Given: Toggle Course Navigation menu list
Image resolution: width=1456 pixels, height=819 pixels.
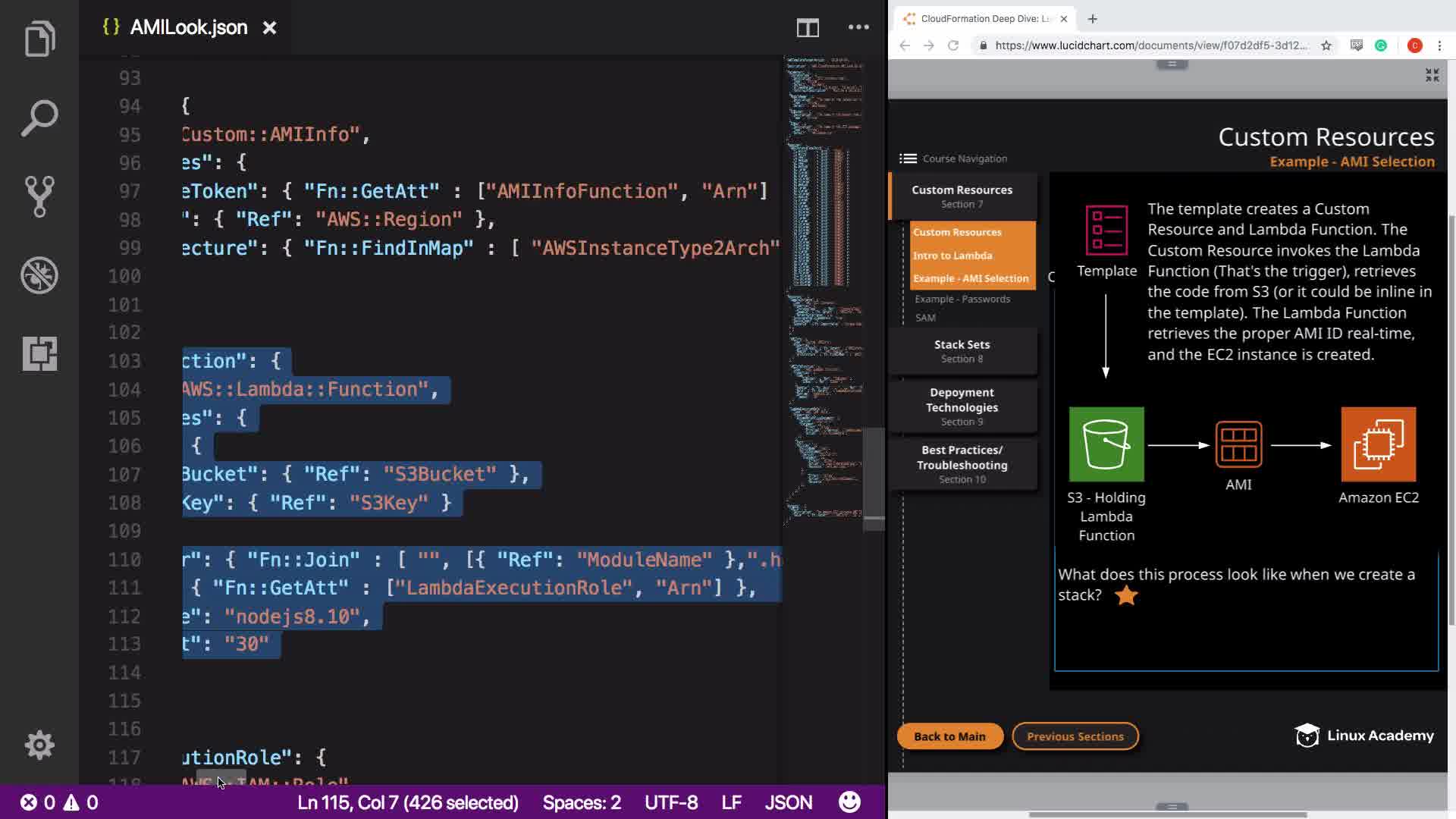Looking at the screenshot, I should [908, 158].
